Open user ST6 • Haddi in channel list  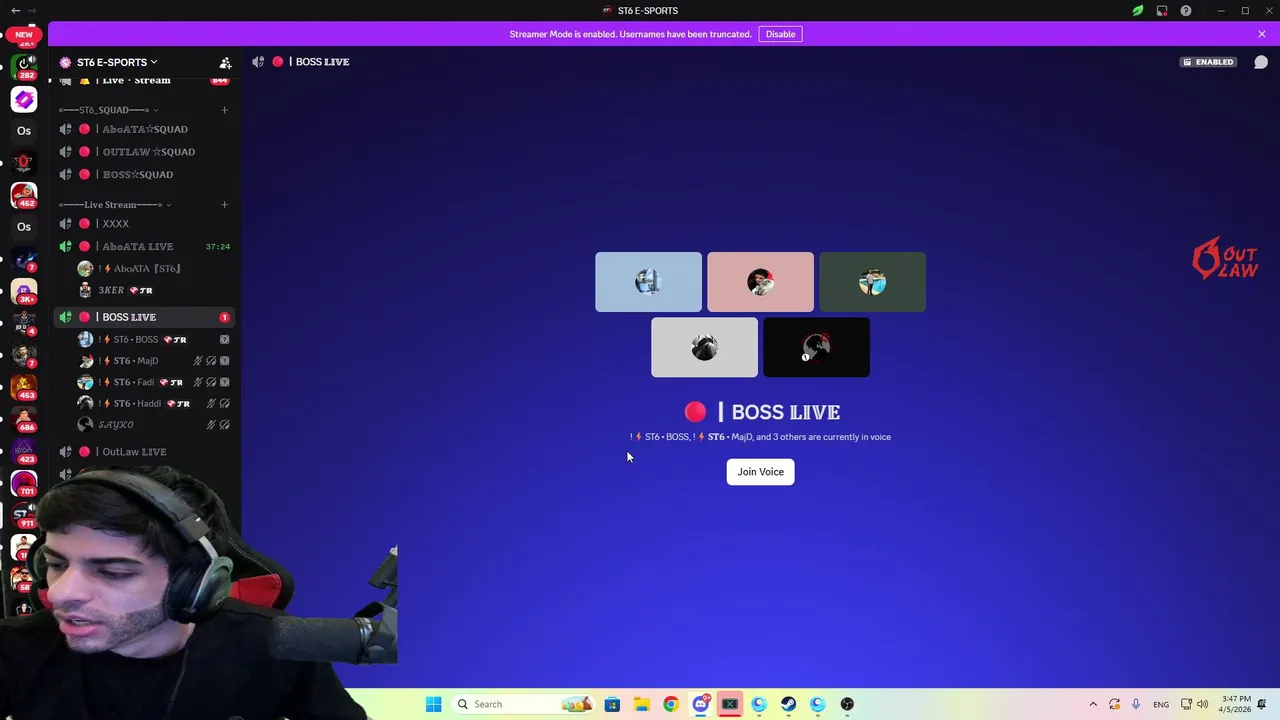coord(152,403)
